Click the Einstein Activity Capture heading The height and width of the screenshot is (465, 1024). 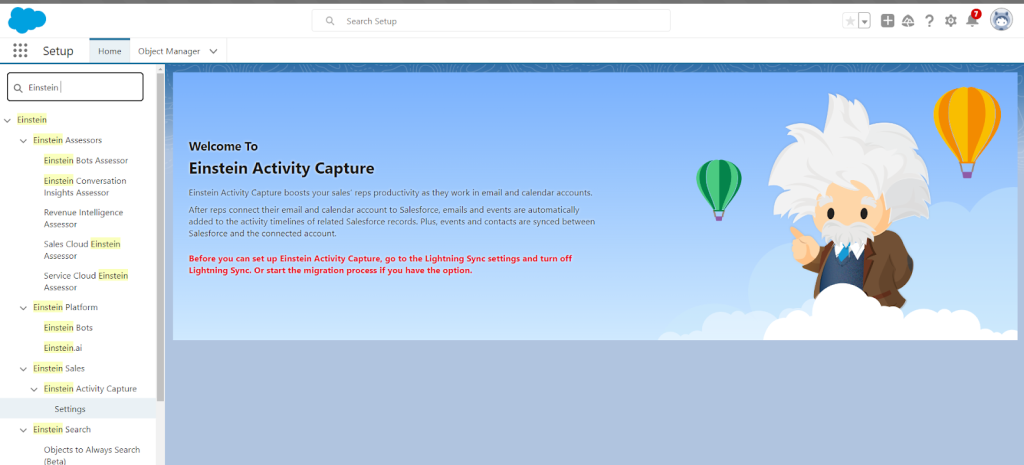point(281,168)
